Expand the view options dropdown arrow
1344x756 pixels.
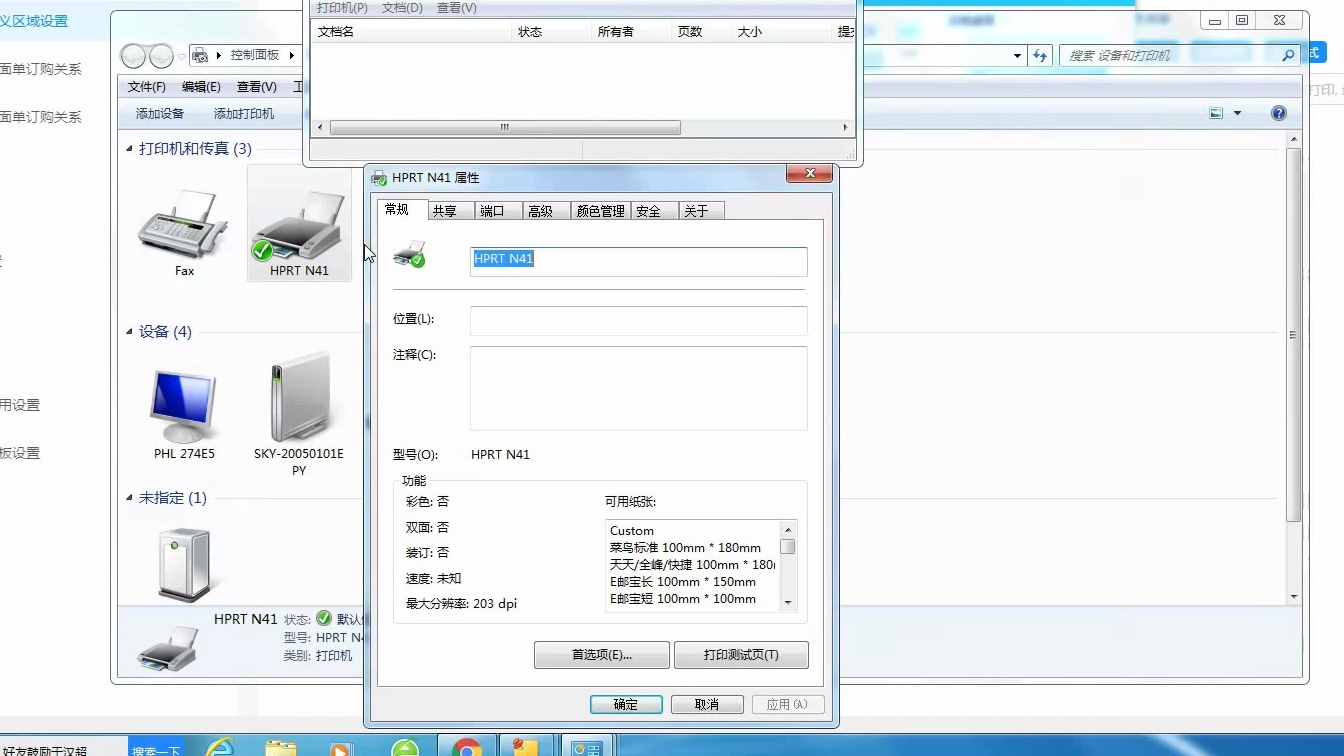click(1237, 113)
